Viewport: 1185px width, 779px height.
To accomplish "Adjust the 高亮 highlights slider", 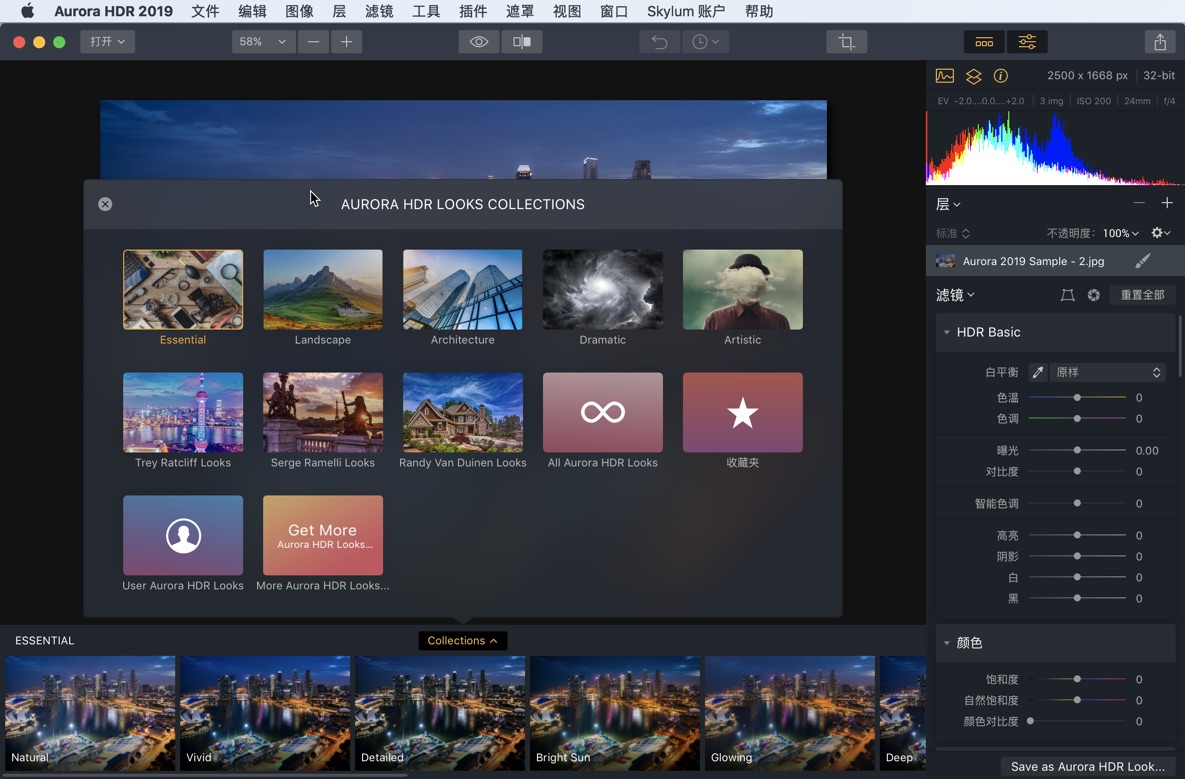I will [x=1077, y=535].
